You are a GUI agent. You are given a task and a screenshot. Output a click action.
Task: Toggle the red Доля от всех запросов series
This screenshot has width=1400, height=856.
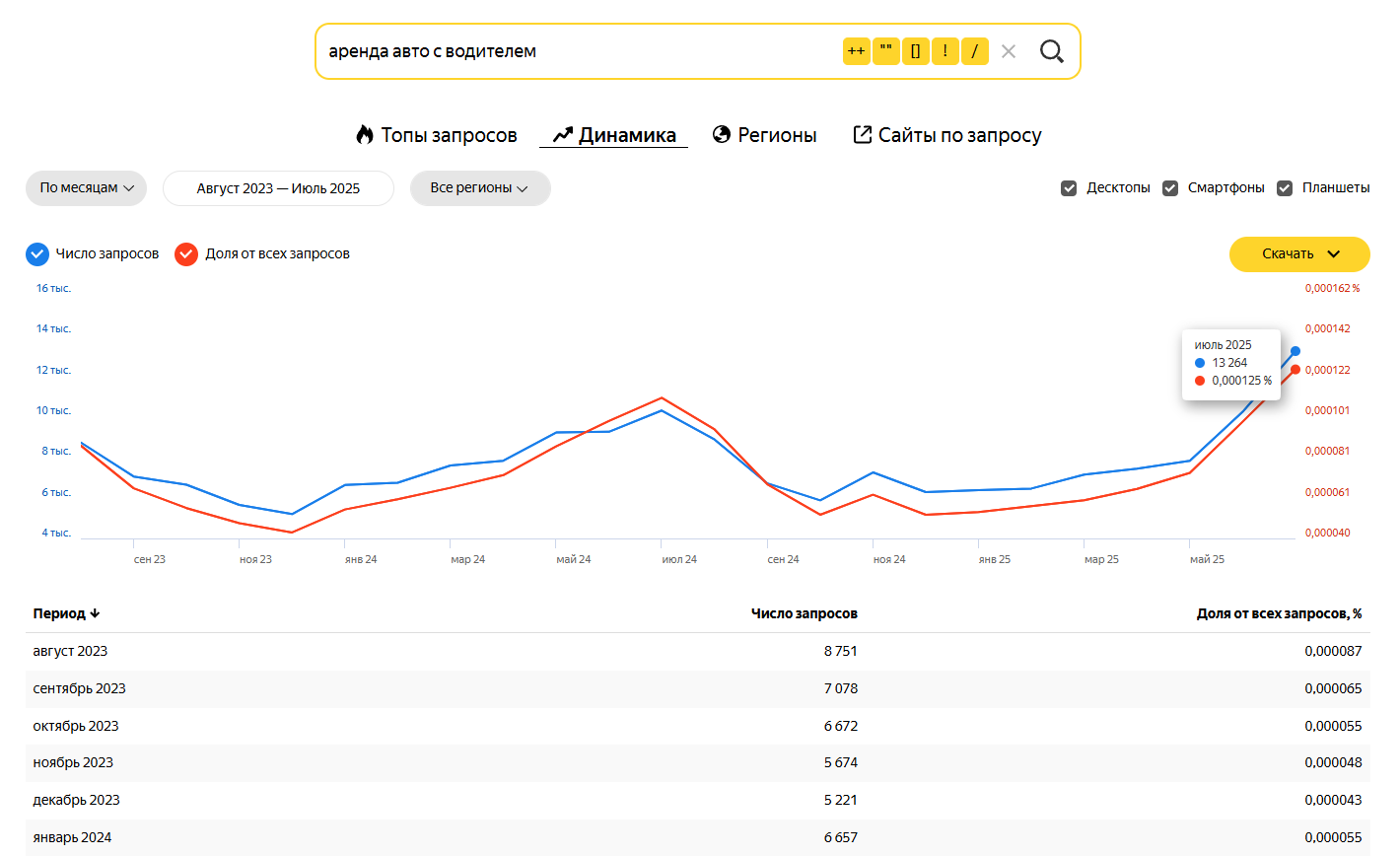[186, 254]
